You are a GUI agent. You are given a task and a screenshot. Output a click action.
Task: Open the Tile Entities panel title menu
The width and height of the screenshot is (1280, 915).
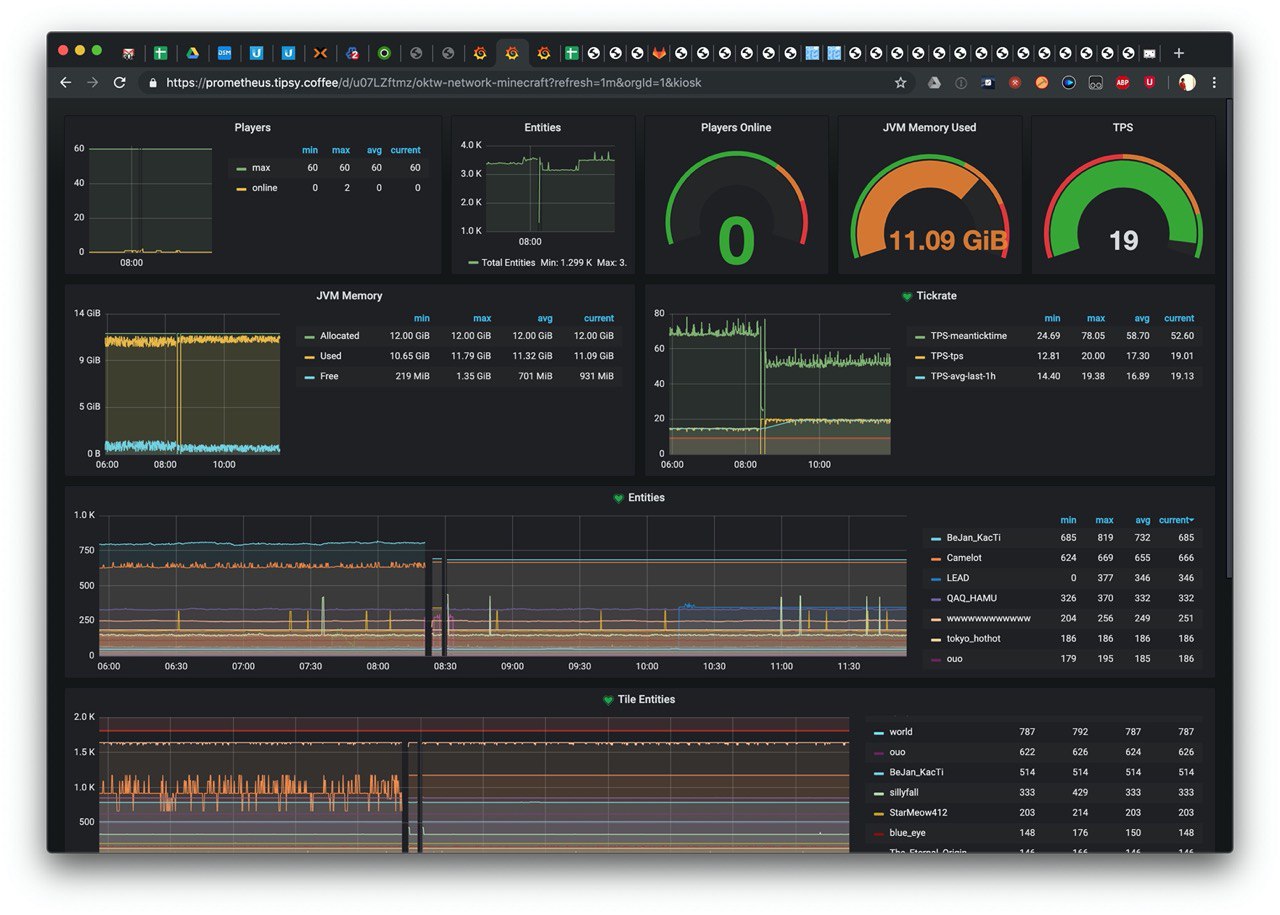pos(646,700)
